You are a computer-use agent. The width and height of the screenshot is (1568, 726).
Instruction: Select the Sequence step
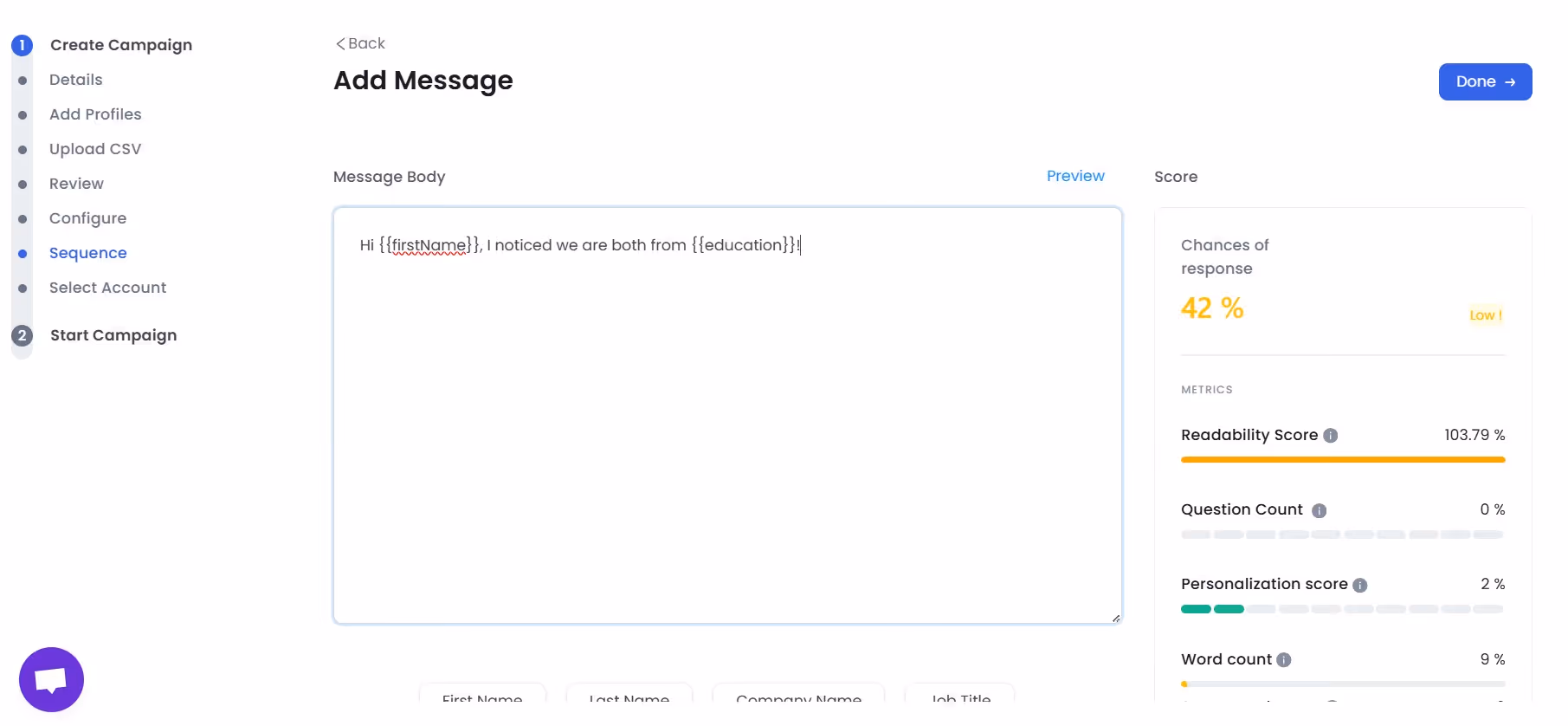[x=87, y=253]
